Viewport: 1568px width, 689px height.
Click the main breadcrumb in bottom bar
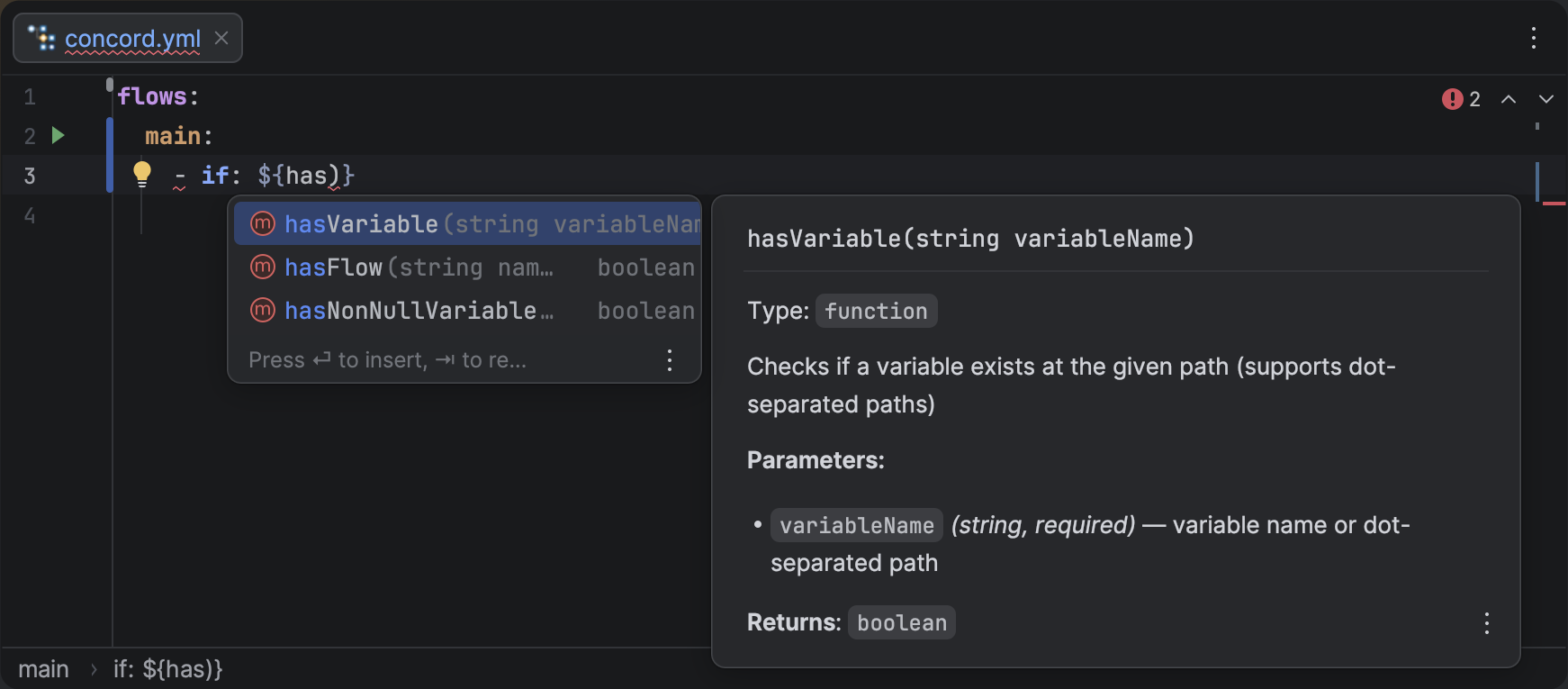[43, 669]
